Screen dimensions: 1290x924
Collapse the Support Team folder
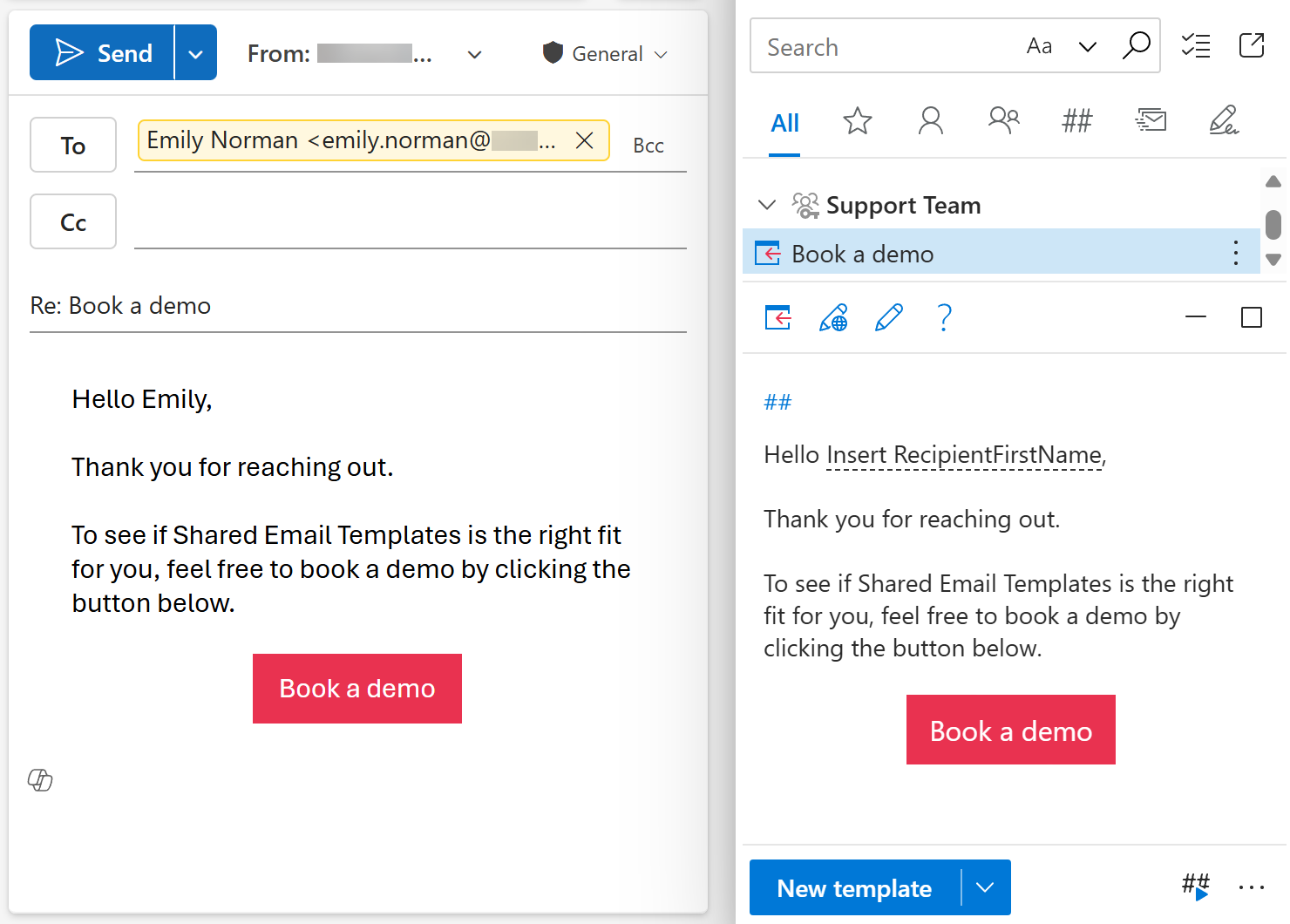pyautogui.click(x=767, y=205)
